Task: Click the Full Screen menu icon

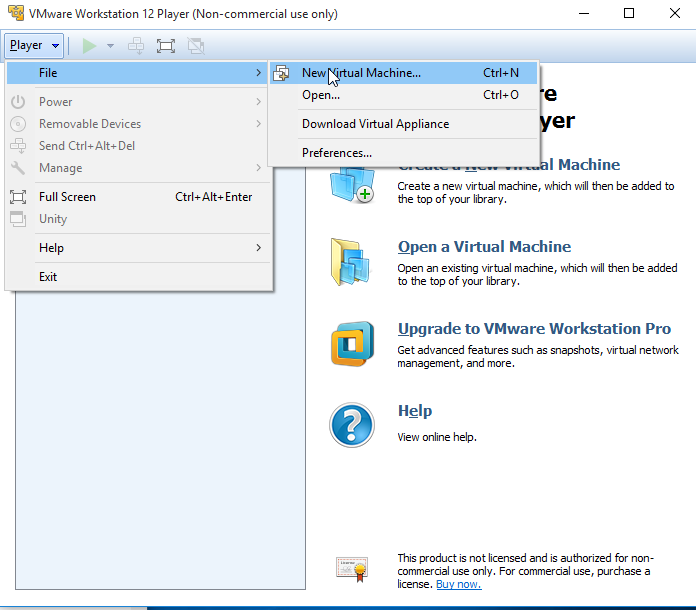Action: (x=18, y=197)
